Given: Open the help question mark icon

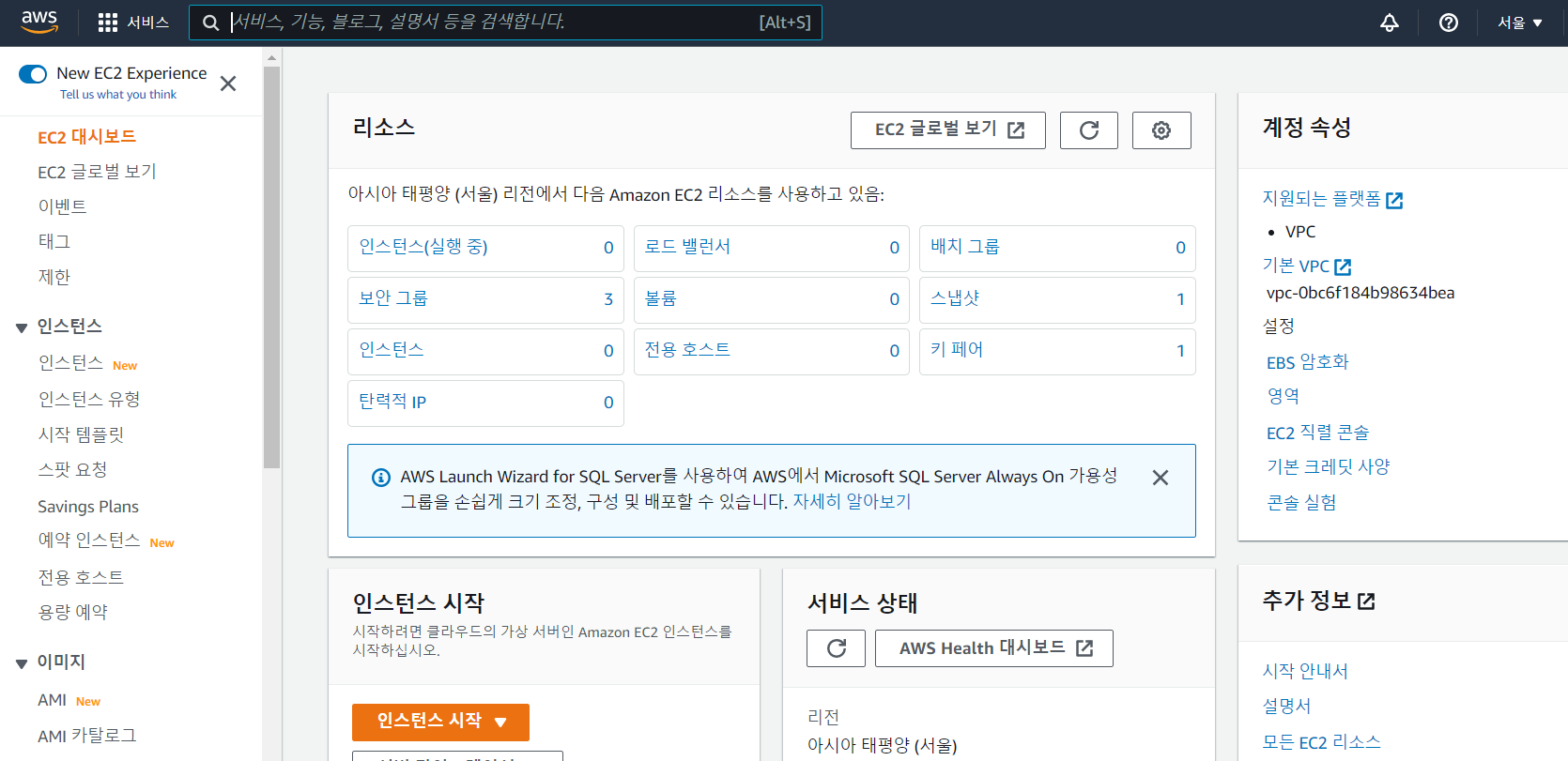Looking at the screenshot, I should pos(1449,23).
